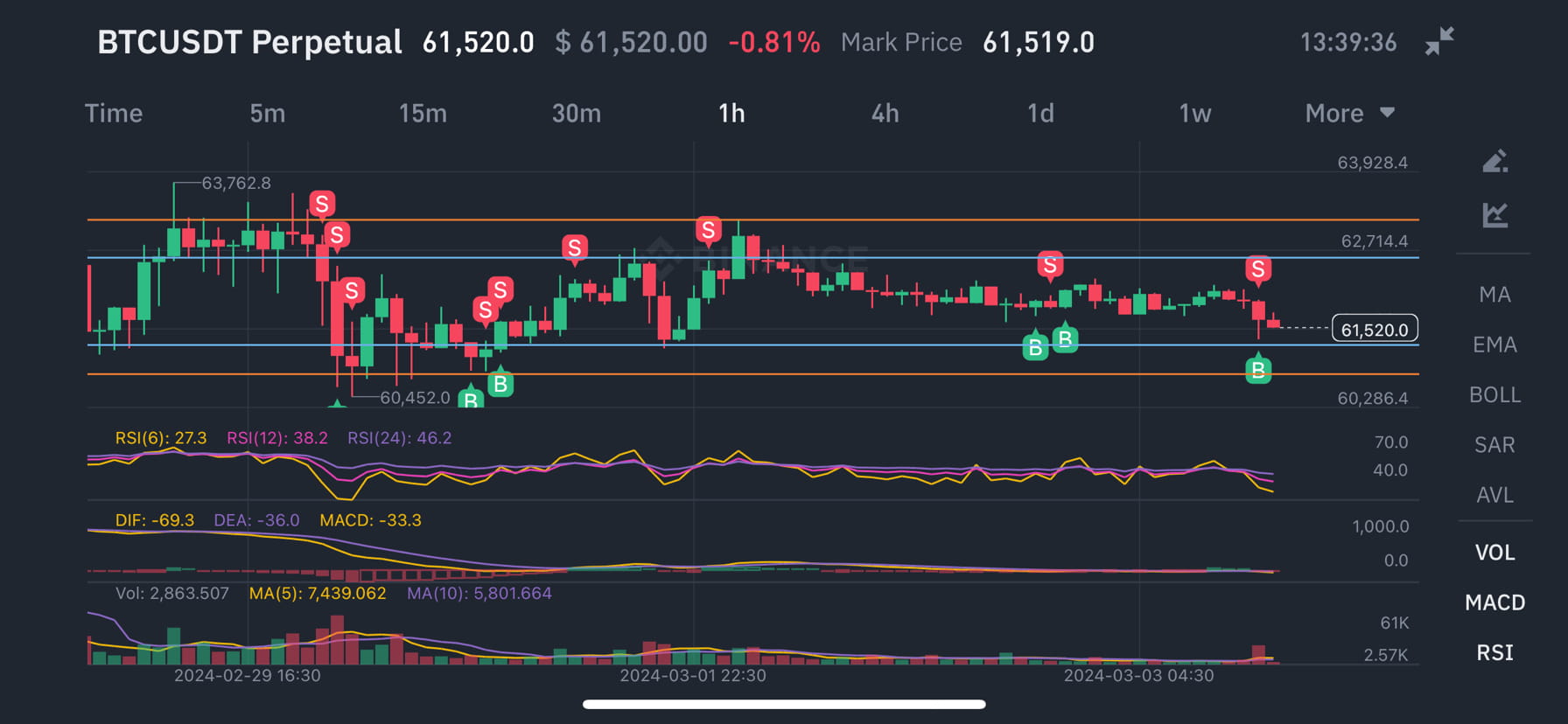Toggle the AVL overlay indicator

pyautogui.click(x=1494, y=495)
